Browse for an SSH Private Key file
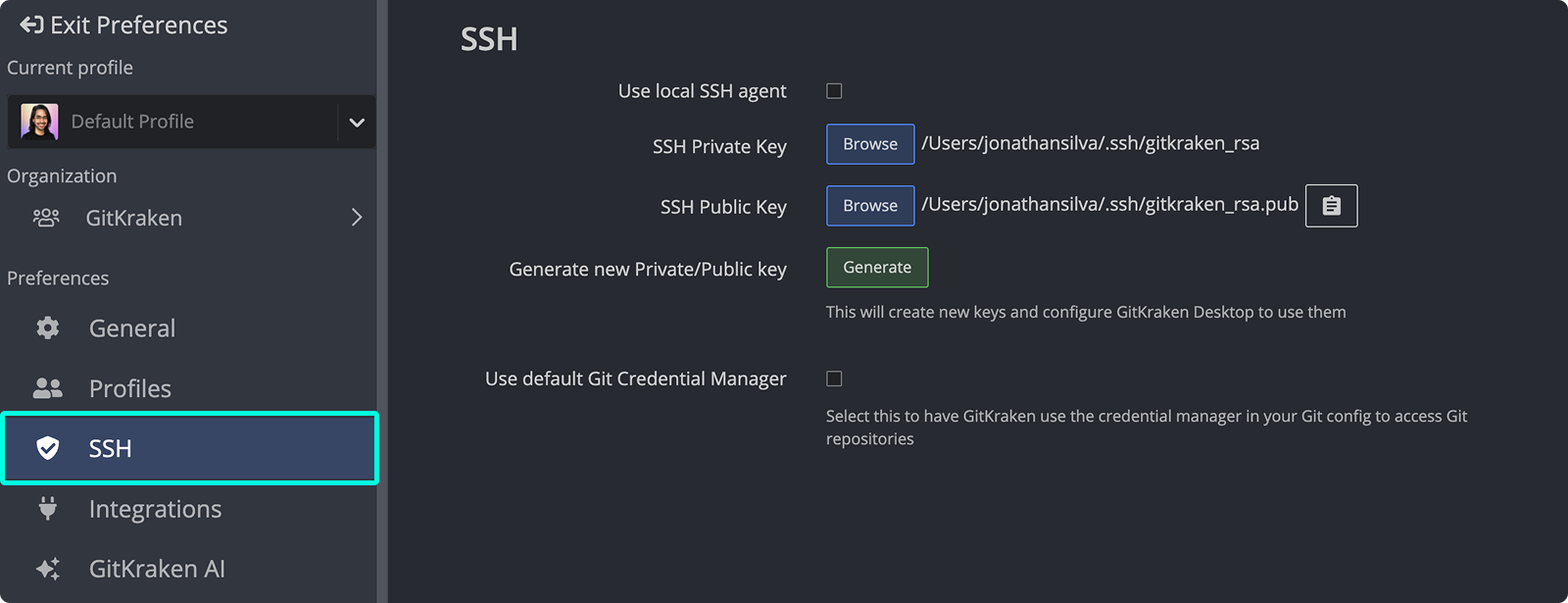 869,144
